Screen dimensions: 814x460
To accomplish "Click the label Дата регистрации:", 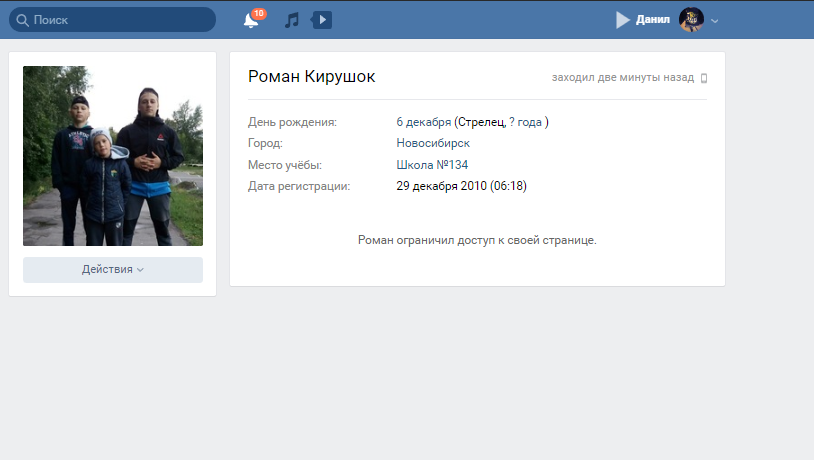I will pyautogui.click(x=299, y=186).
